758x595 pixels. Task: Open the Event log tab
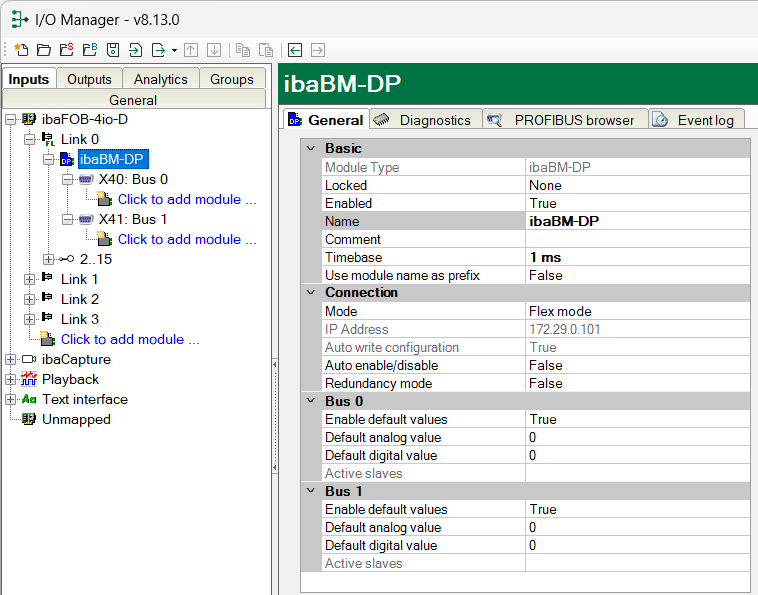tap(696, 119)
